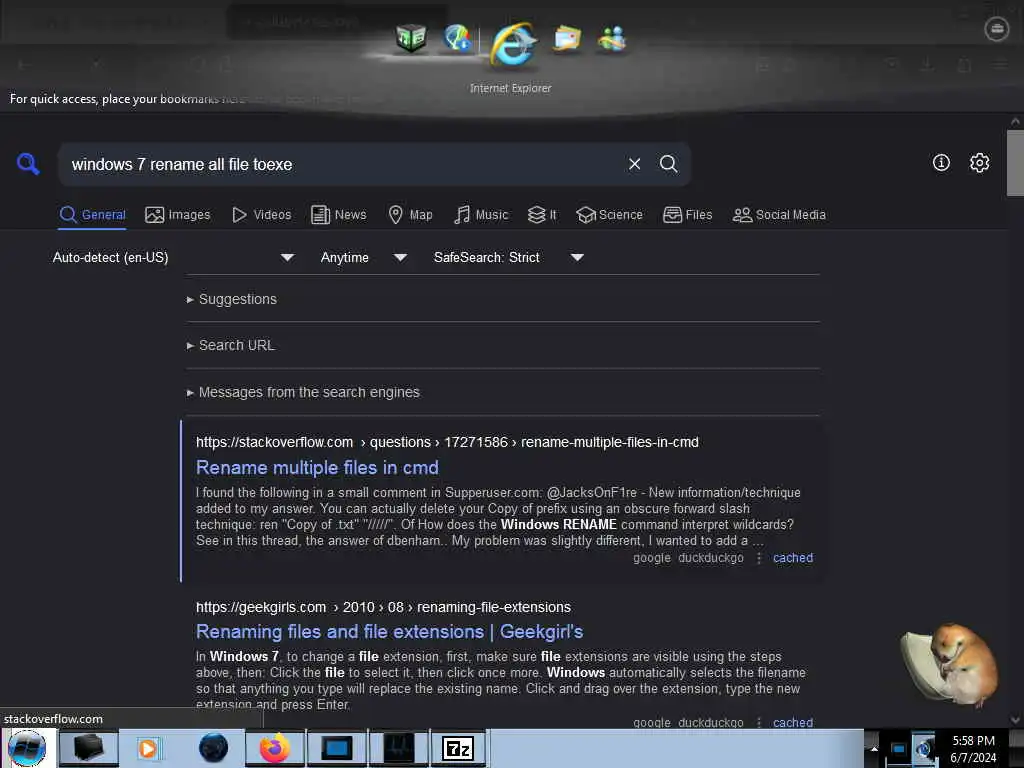Open the Anytime time range dropdown

pos(363,257)
